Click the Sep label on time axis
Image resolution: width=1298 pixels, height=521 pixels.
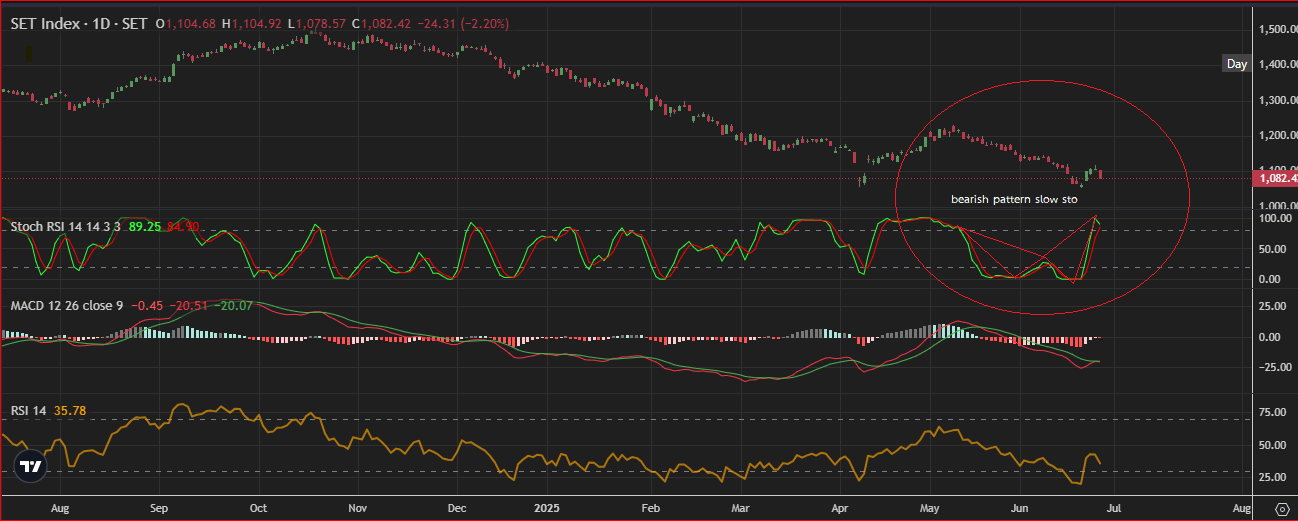pyautogui.click(x=158, y=508)
